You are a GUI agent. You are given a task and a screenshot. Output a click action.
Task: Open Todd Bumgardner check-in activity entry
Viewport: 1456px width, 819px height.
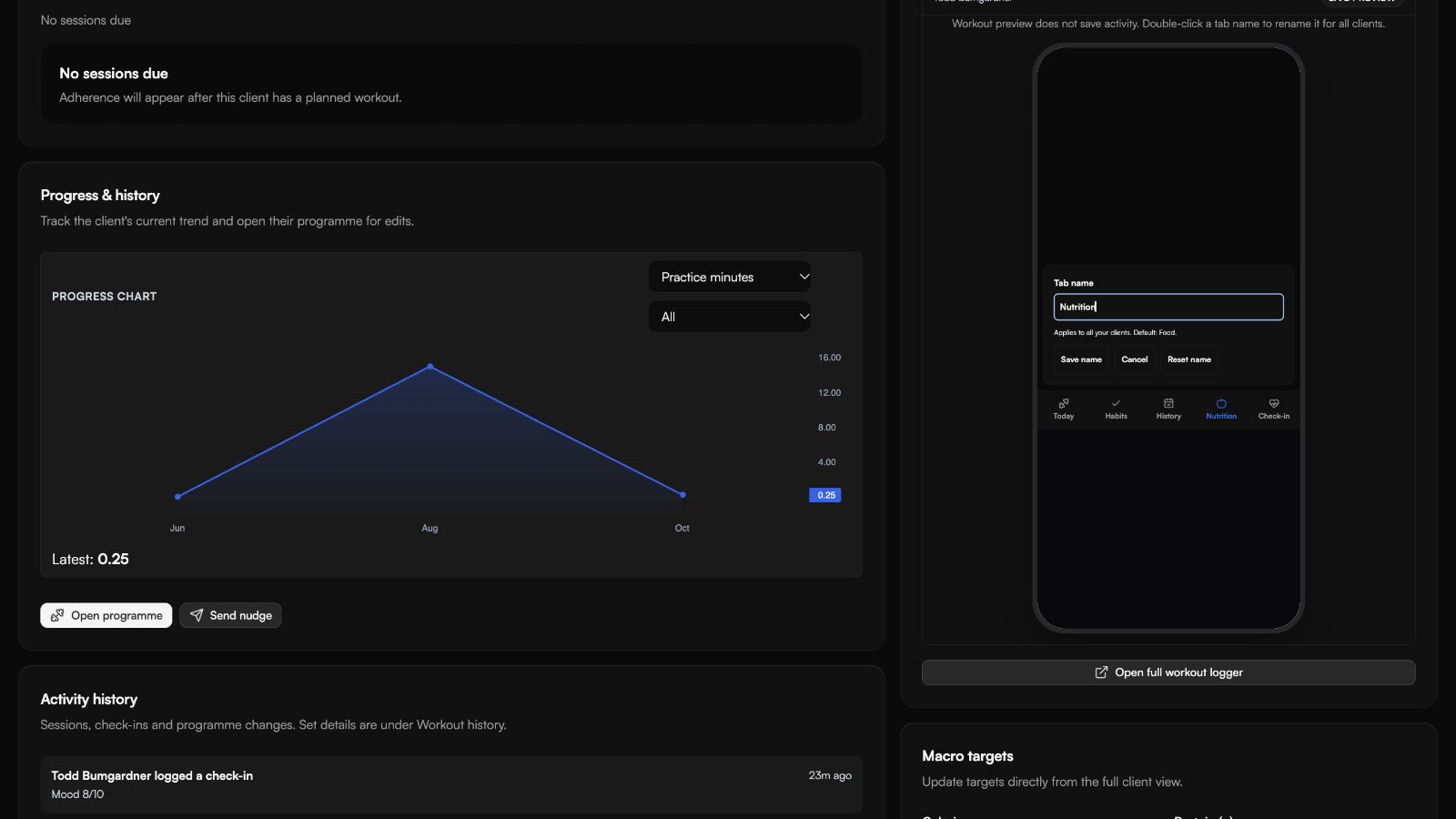[451, 784]
